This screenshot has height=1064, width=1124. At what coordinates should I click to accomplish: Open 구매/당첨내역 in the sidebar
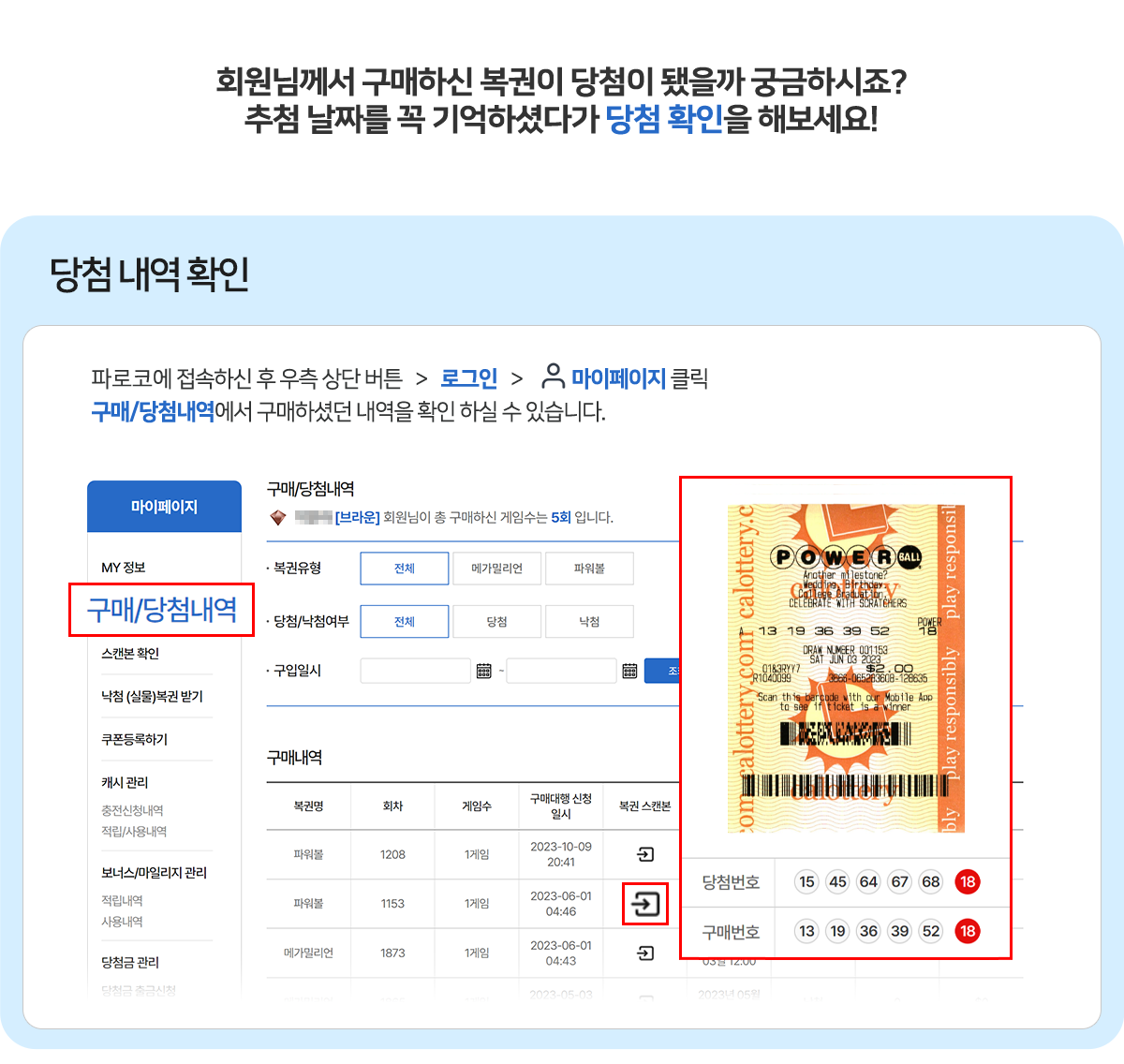(x=162, y=610)
